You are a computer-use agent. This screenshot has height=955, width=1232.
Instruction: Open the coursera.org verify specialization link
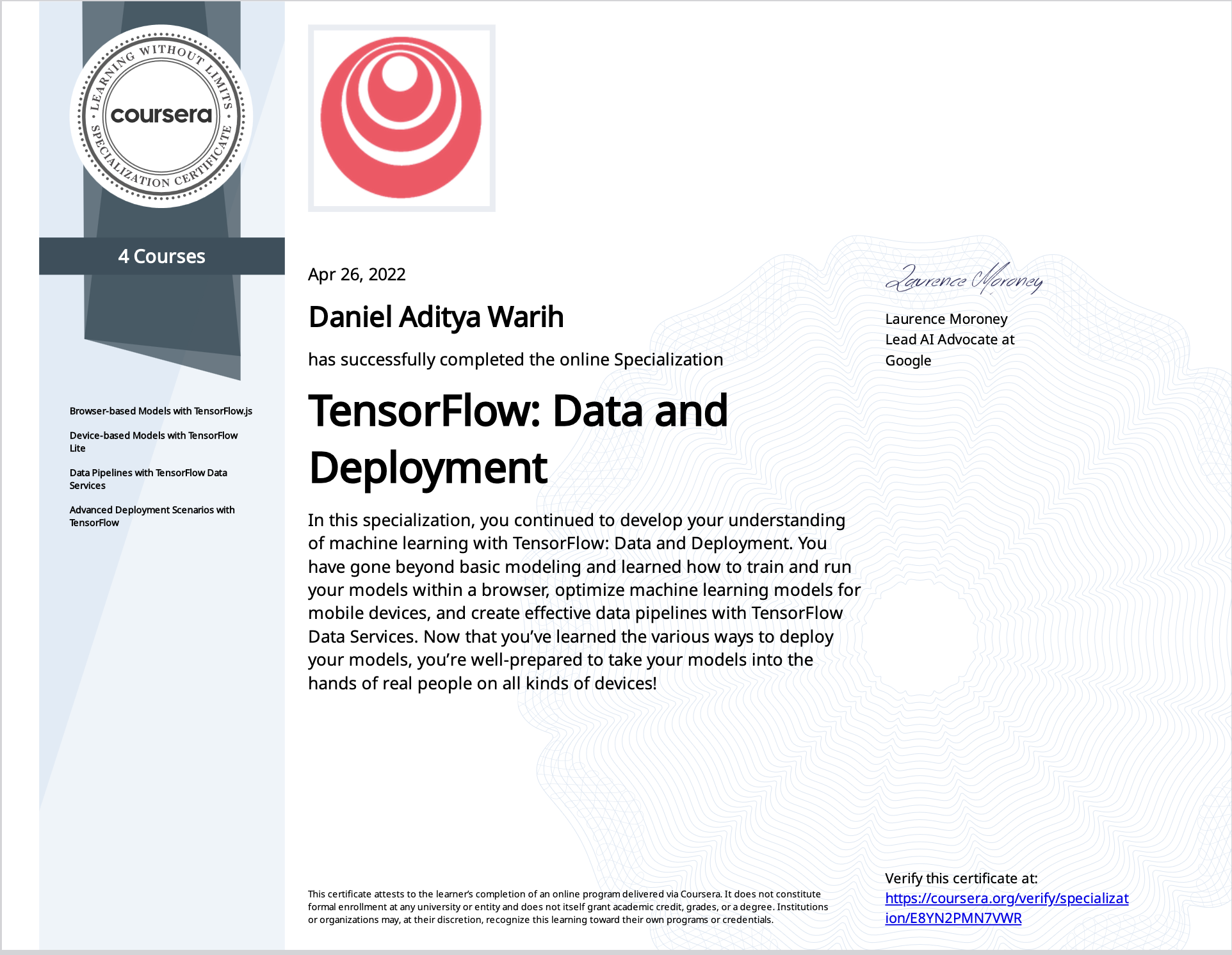[x=1007, y=908]
